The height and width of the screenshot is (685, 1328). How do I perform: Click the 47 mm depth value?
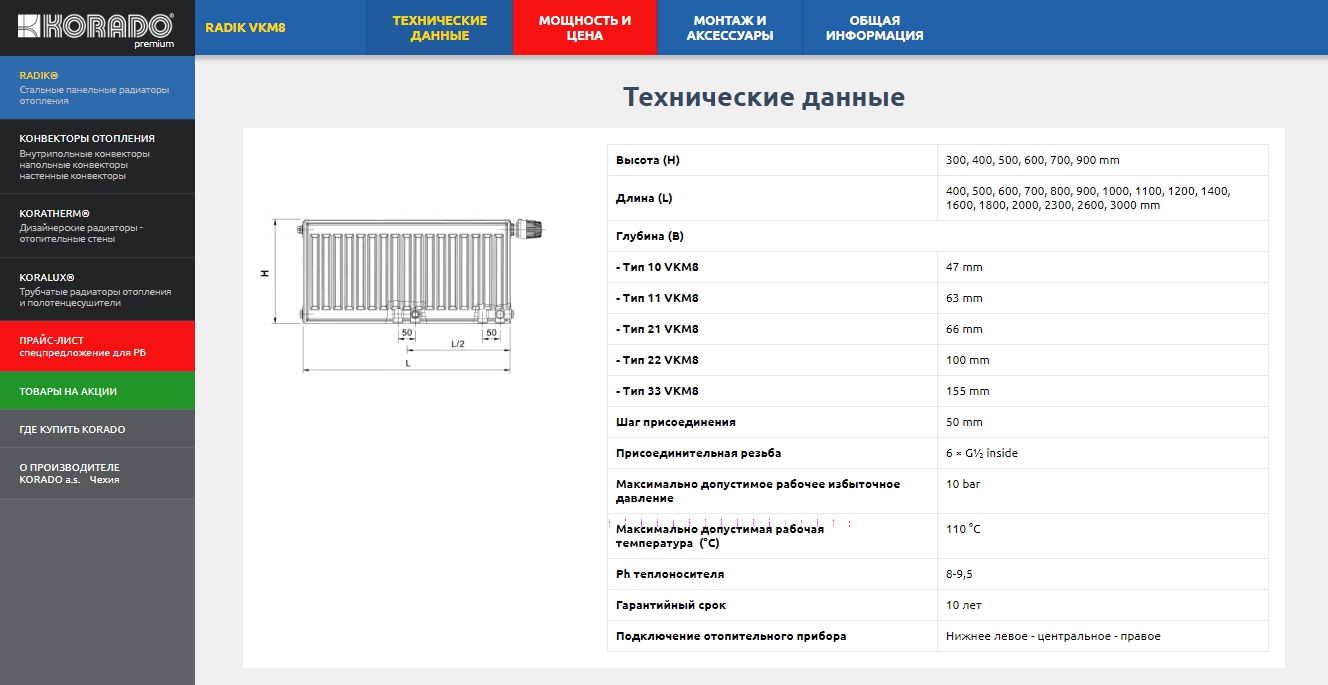click(x=964, y=267)
